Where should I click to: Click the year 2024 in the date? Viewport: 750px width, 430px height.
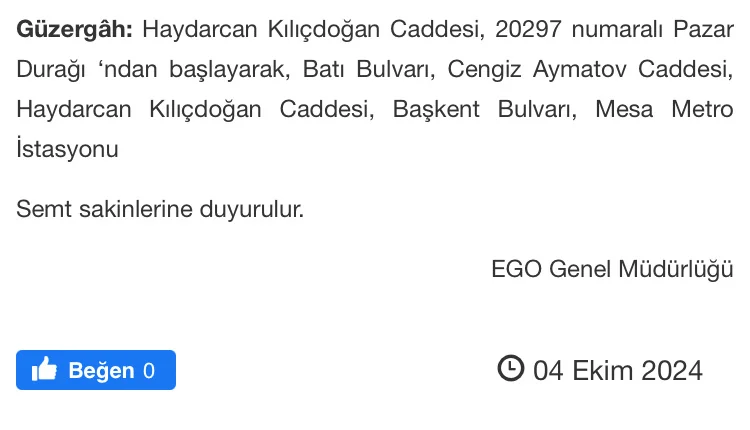(x=672, y=371)
